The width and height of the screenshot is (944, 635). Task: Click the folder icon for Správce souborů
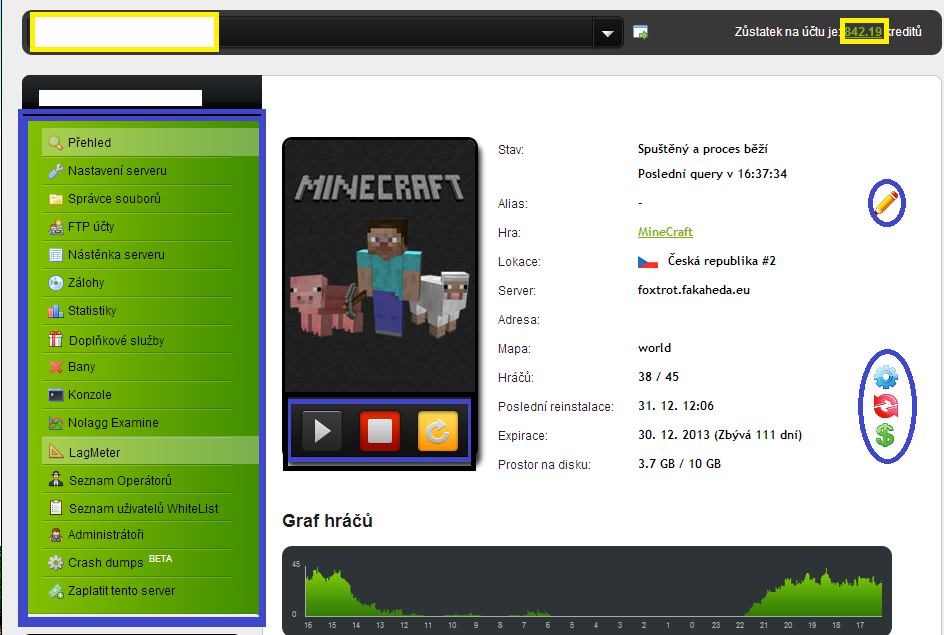[x=55, y=199]
